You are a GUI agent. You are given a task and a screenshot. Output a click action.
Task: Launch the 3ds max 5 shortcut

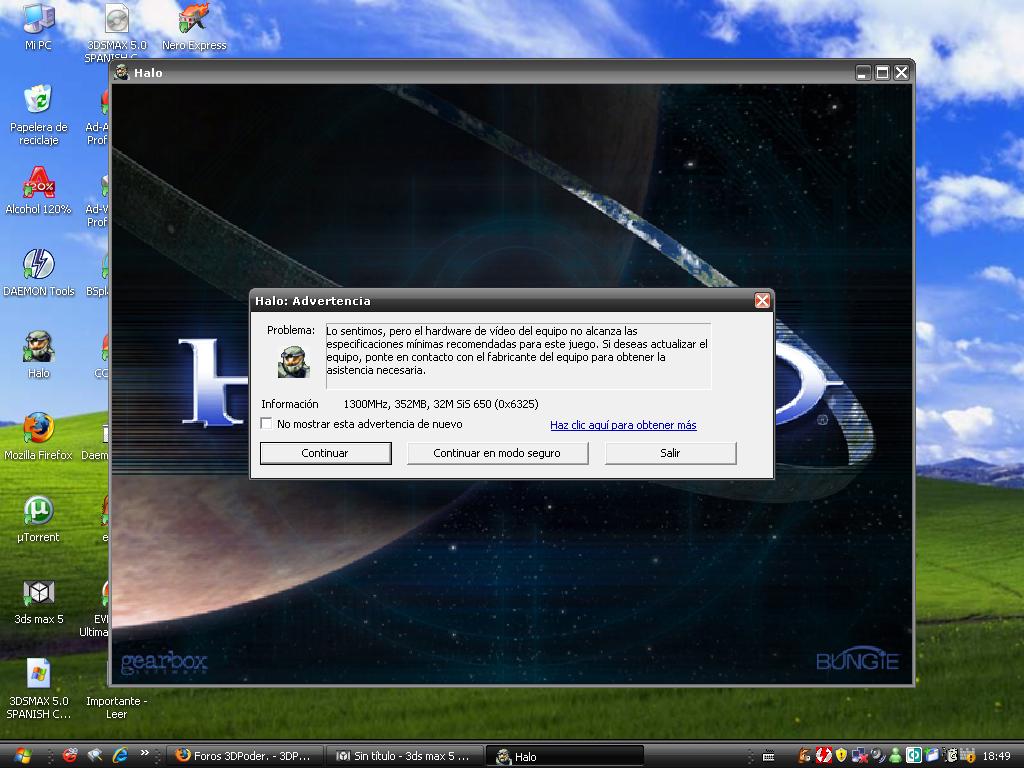[39, 602]
